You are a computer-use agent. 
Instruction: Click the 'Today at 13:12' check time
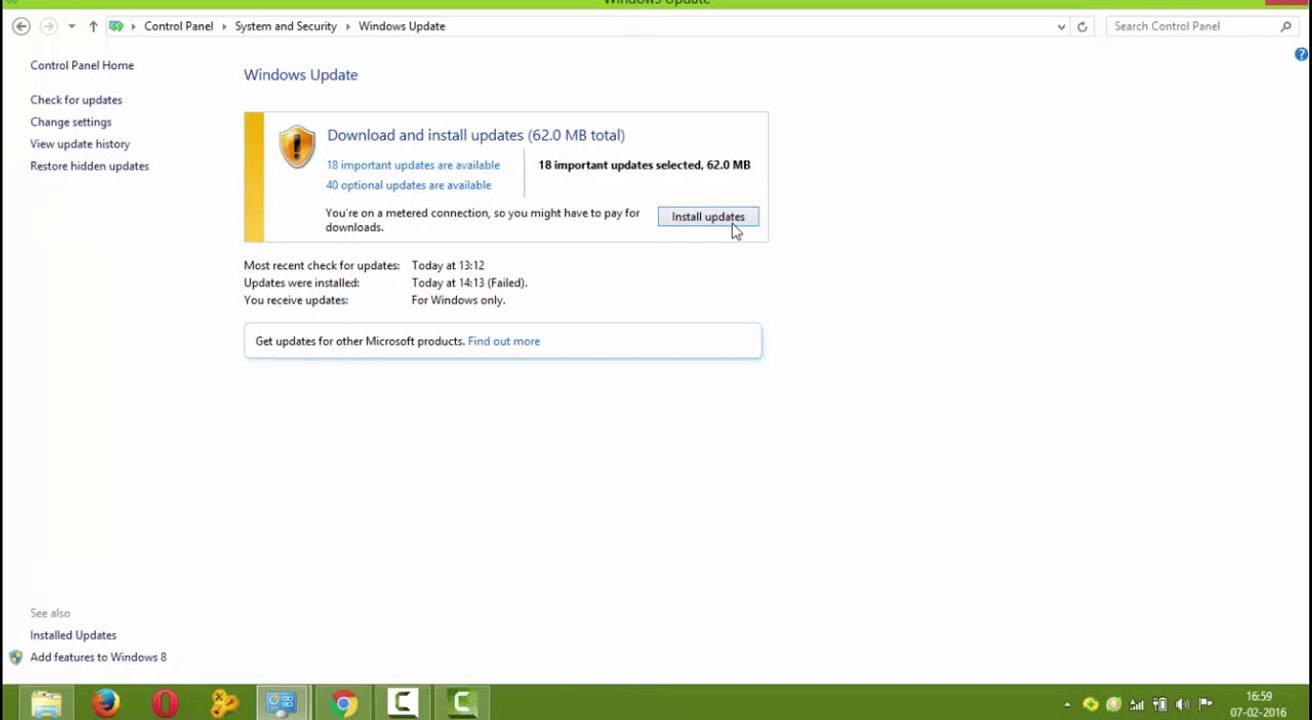point(448,266)
